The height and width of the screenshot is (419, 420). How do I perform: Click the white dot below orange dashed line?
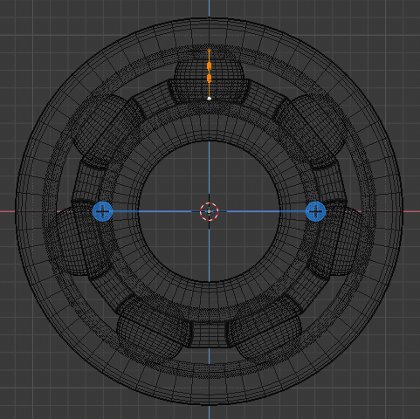(209, 98)
